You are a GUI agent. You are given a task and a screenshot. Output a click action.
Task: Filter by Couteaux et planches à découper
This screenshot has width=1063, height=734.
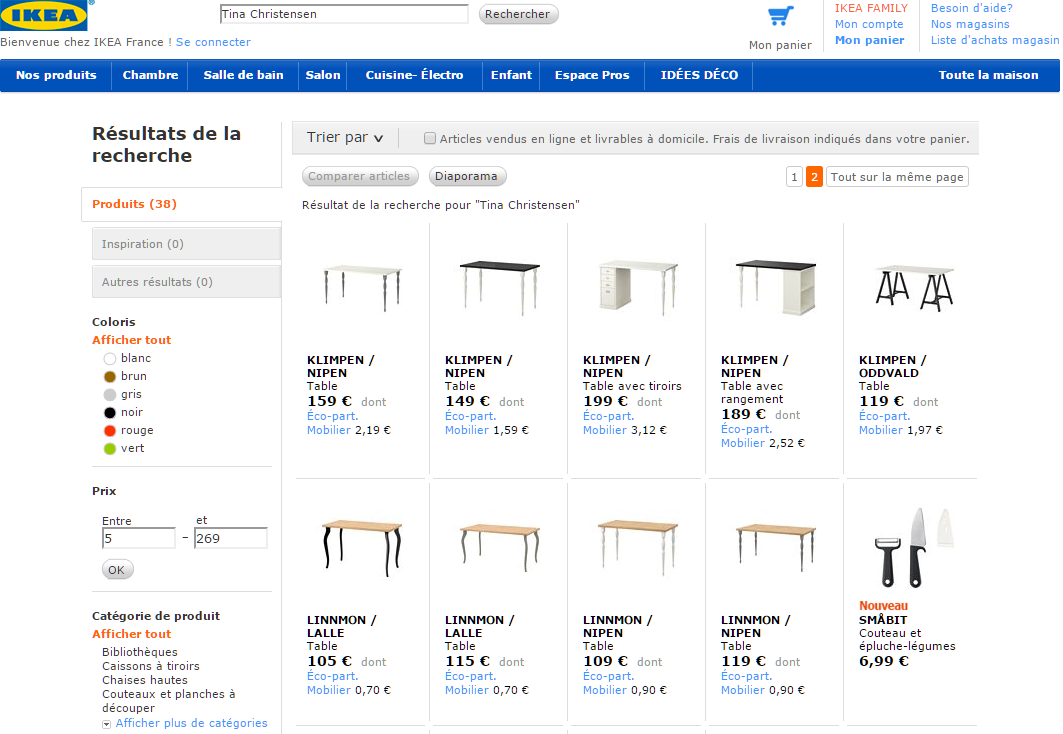pos(169,701)
